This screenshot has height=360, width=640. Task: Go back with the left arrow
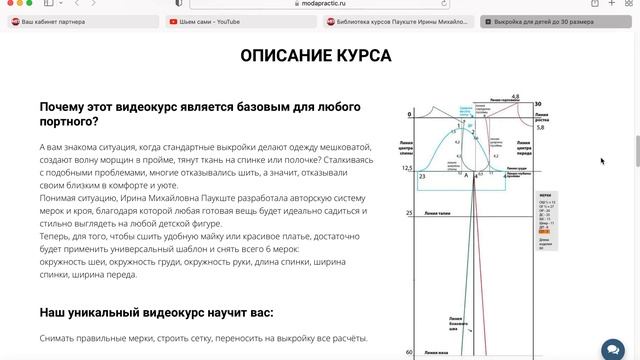pos(77,3)
